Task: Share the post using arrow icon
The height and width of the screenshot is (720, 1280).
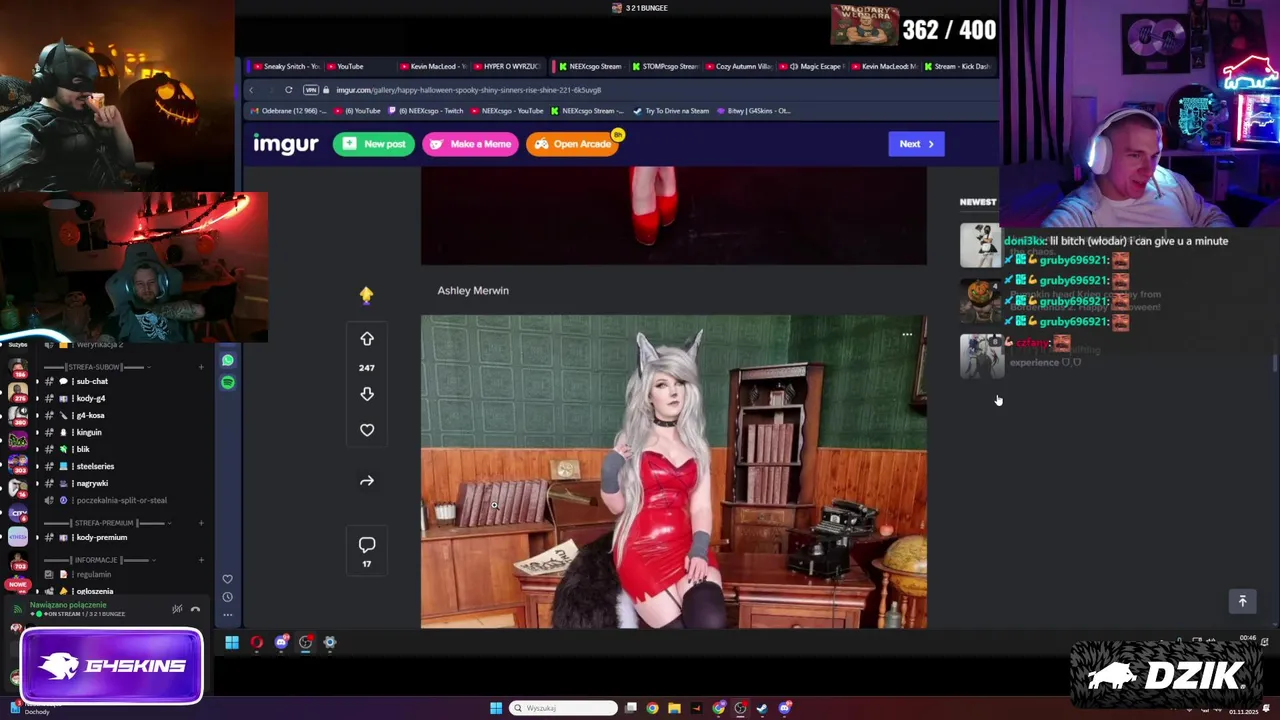Action: (367, 481)
